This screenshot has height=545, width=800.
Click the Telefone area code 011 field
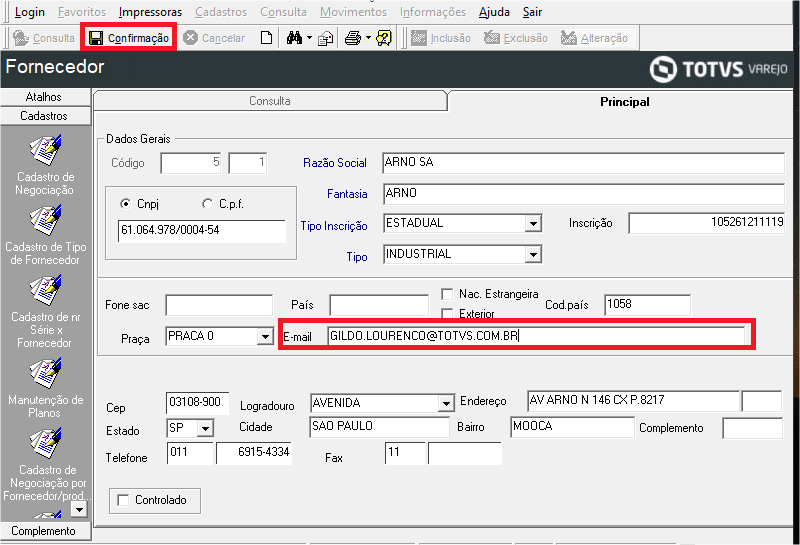(190, 453)
